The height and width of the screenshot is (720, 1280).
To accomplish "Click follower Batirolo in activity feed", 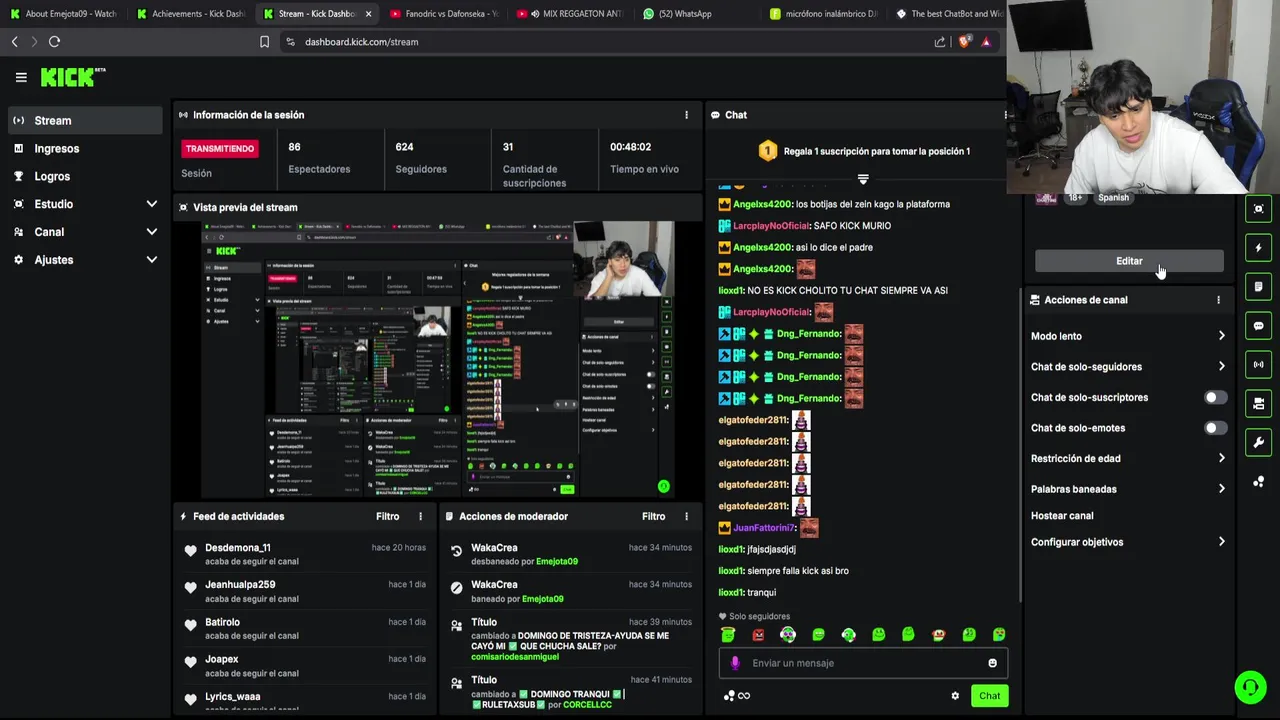I will (222, 622).
